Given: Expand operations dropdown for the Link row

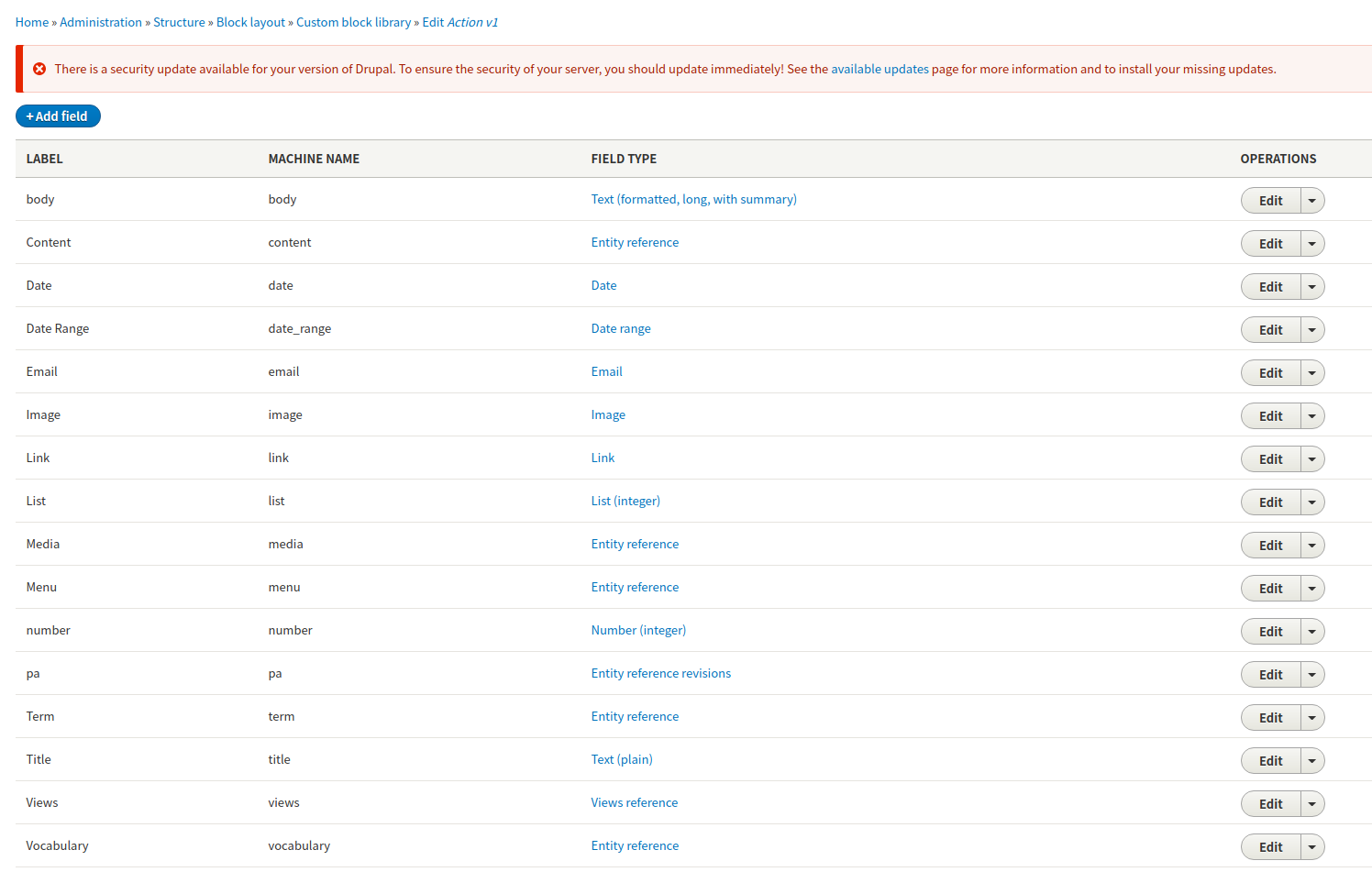Looking at the screenshot, I should click(x=1312, y=459).
